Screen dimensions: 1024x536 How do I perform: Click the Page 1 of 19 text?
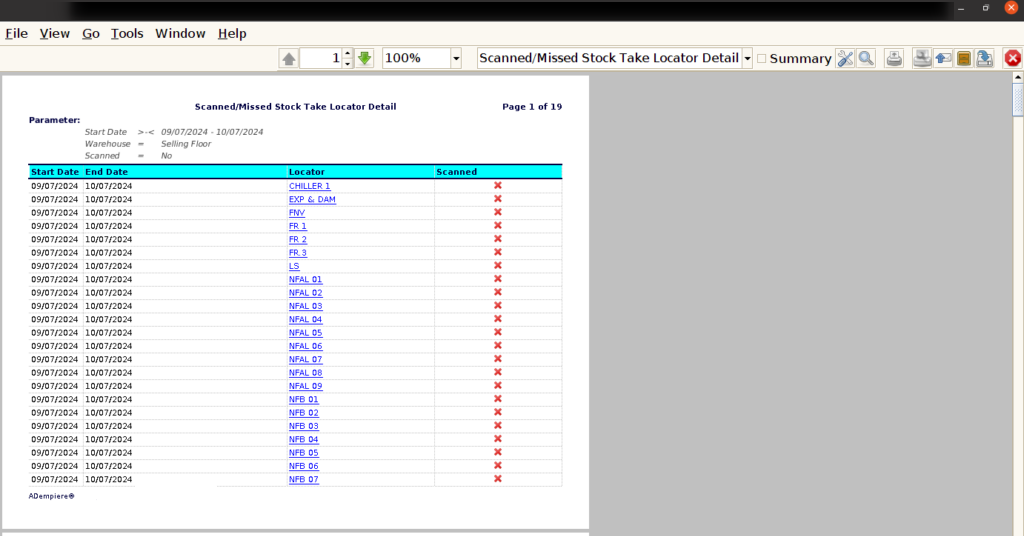click(x=532, y=106)
